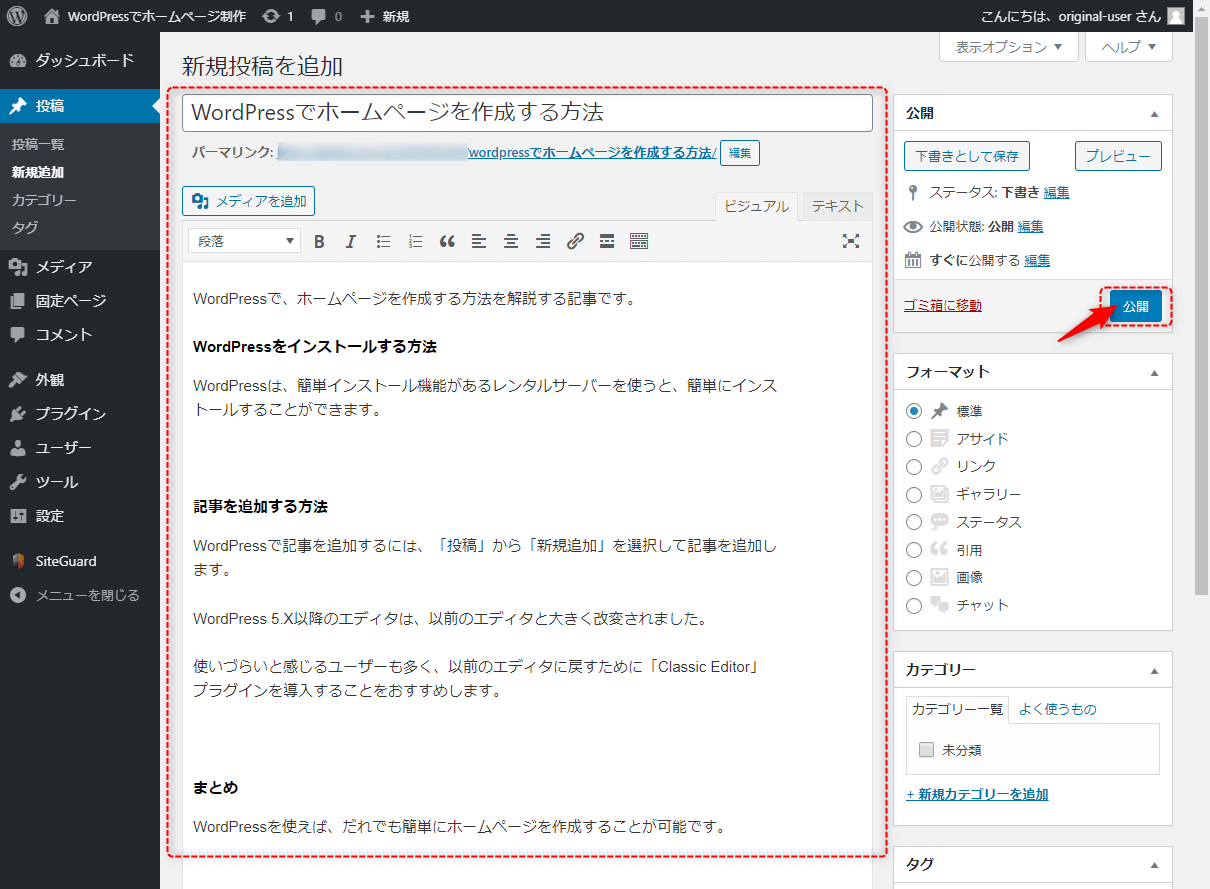
Task: Open site home WordPressでホームページ制作
Action: [145, 16]
